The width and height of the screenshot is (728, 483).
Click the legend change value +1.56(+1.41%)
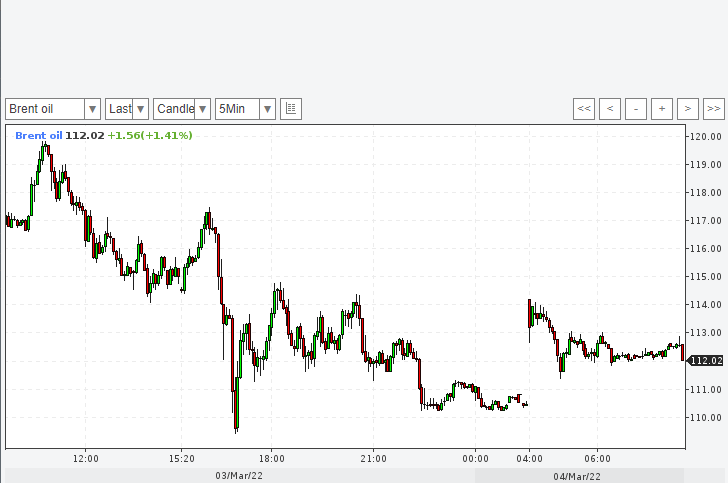150,136
